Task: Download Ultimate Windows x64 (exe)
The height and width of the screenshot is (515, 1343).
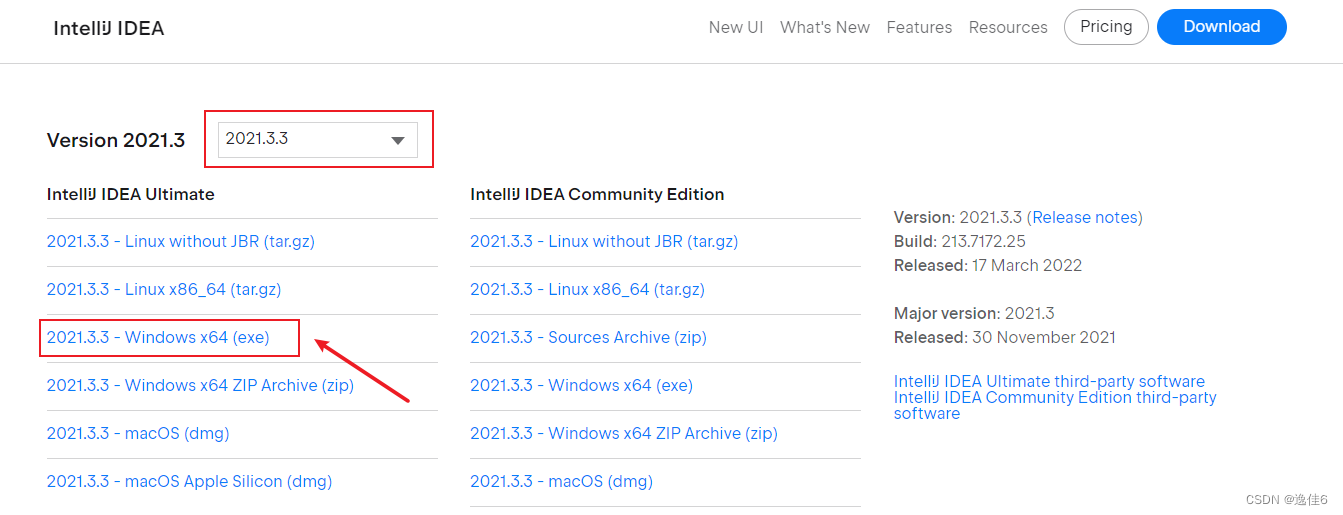Action: [x=158, y=337]
